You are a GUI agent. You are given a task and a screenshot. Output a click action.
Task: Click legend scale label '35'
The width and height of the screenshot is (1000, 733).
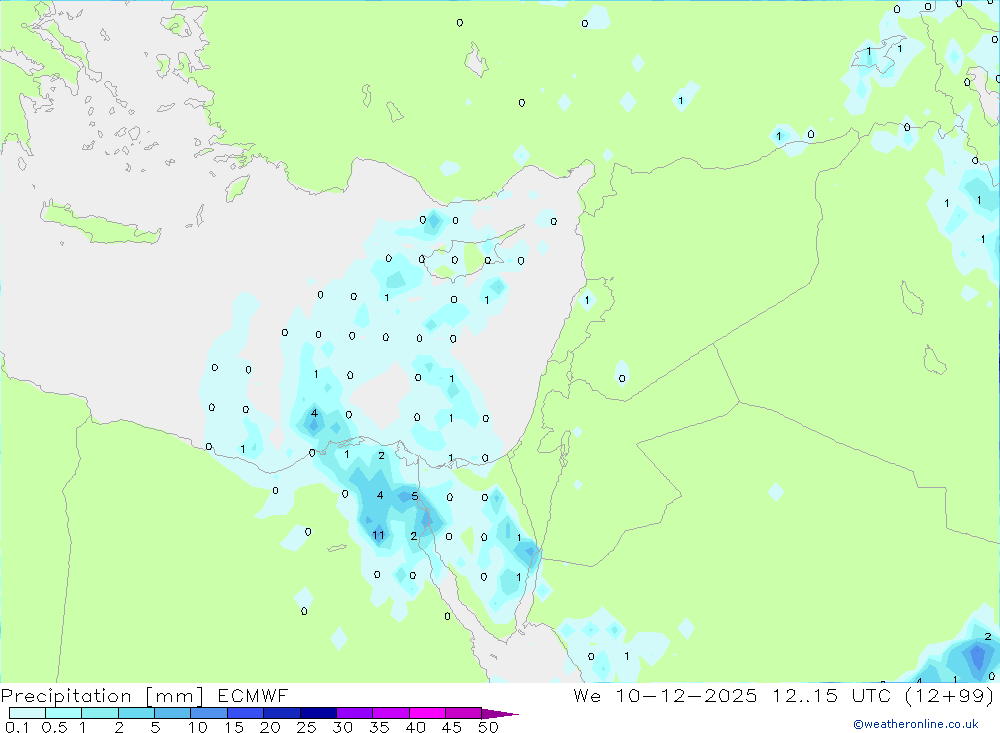379,727
